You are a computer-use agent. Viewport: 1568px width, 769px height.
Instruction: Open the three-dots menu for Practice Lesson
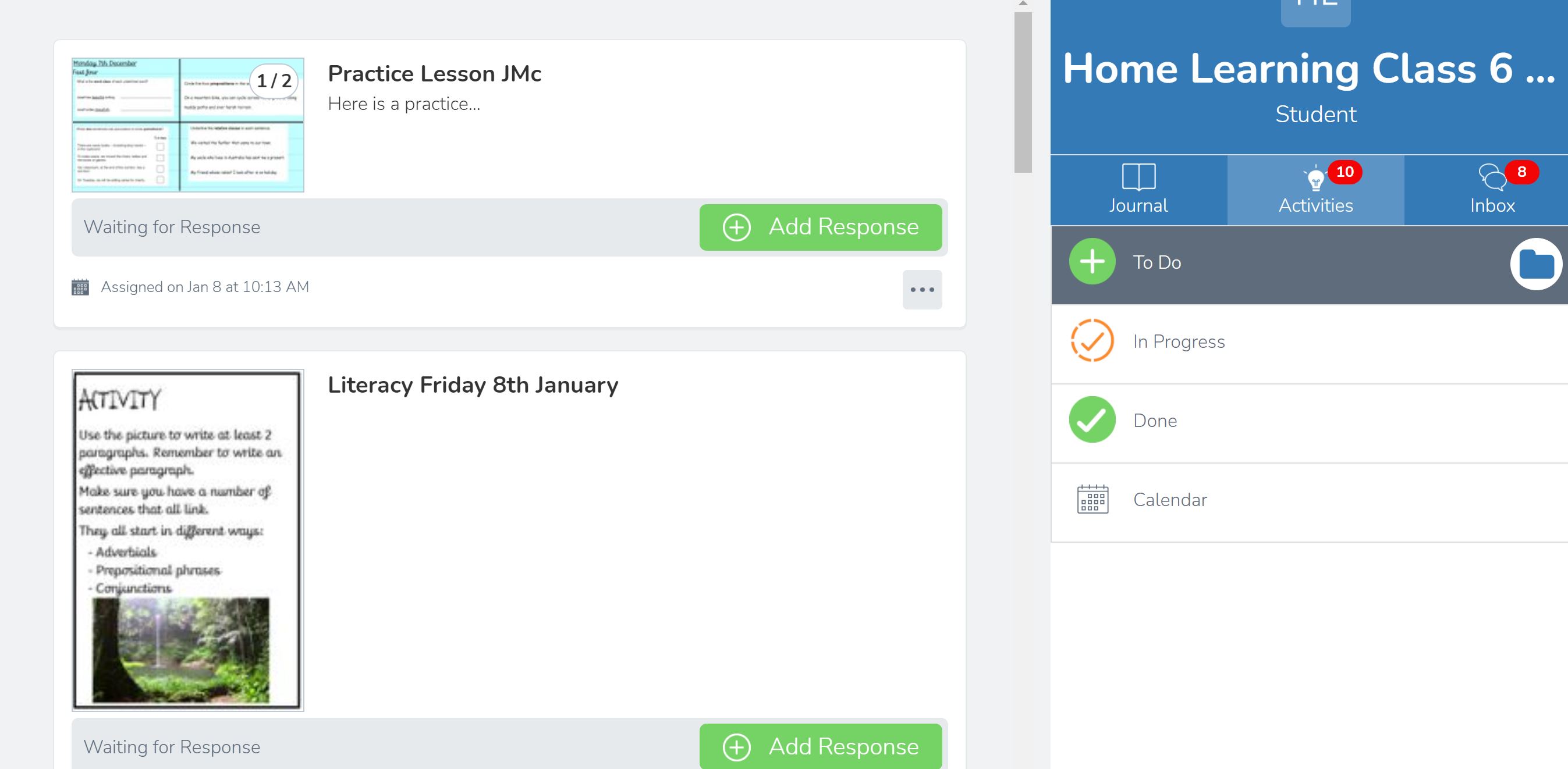point(921,290)
